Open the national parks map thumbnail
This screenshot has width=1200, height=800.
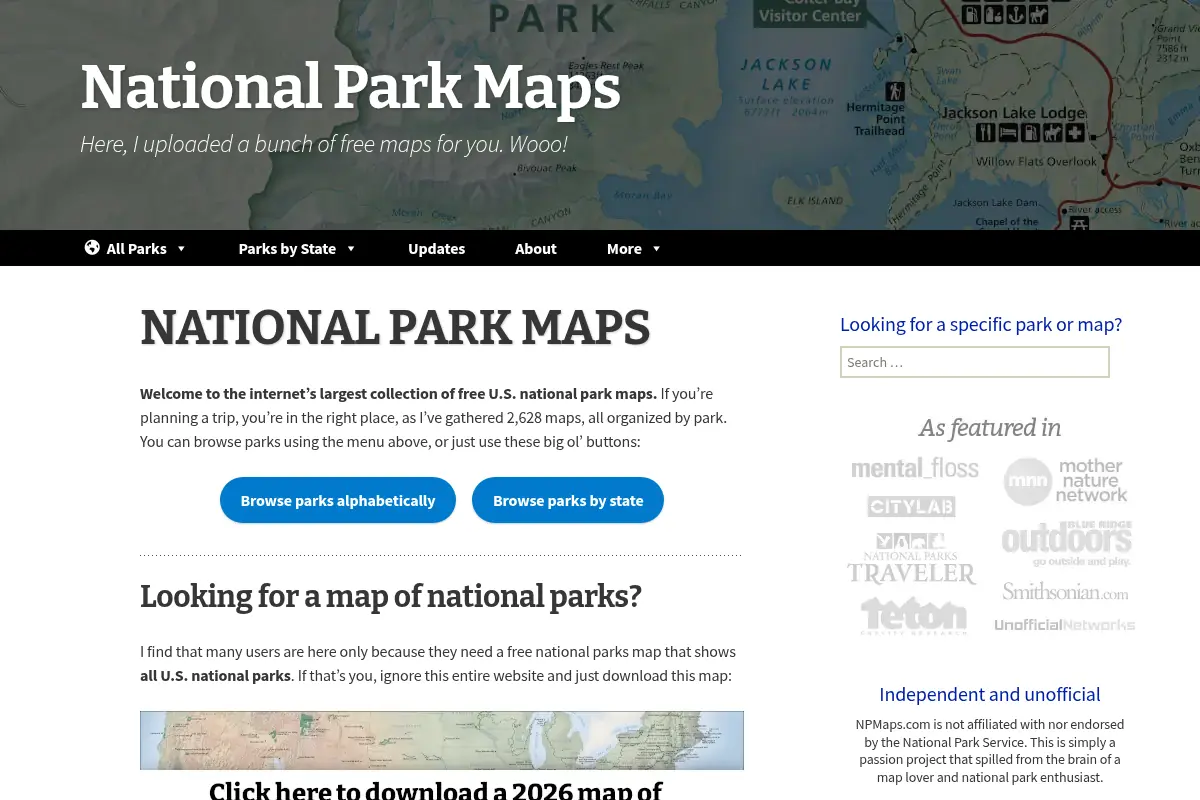click(442, 740)
